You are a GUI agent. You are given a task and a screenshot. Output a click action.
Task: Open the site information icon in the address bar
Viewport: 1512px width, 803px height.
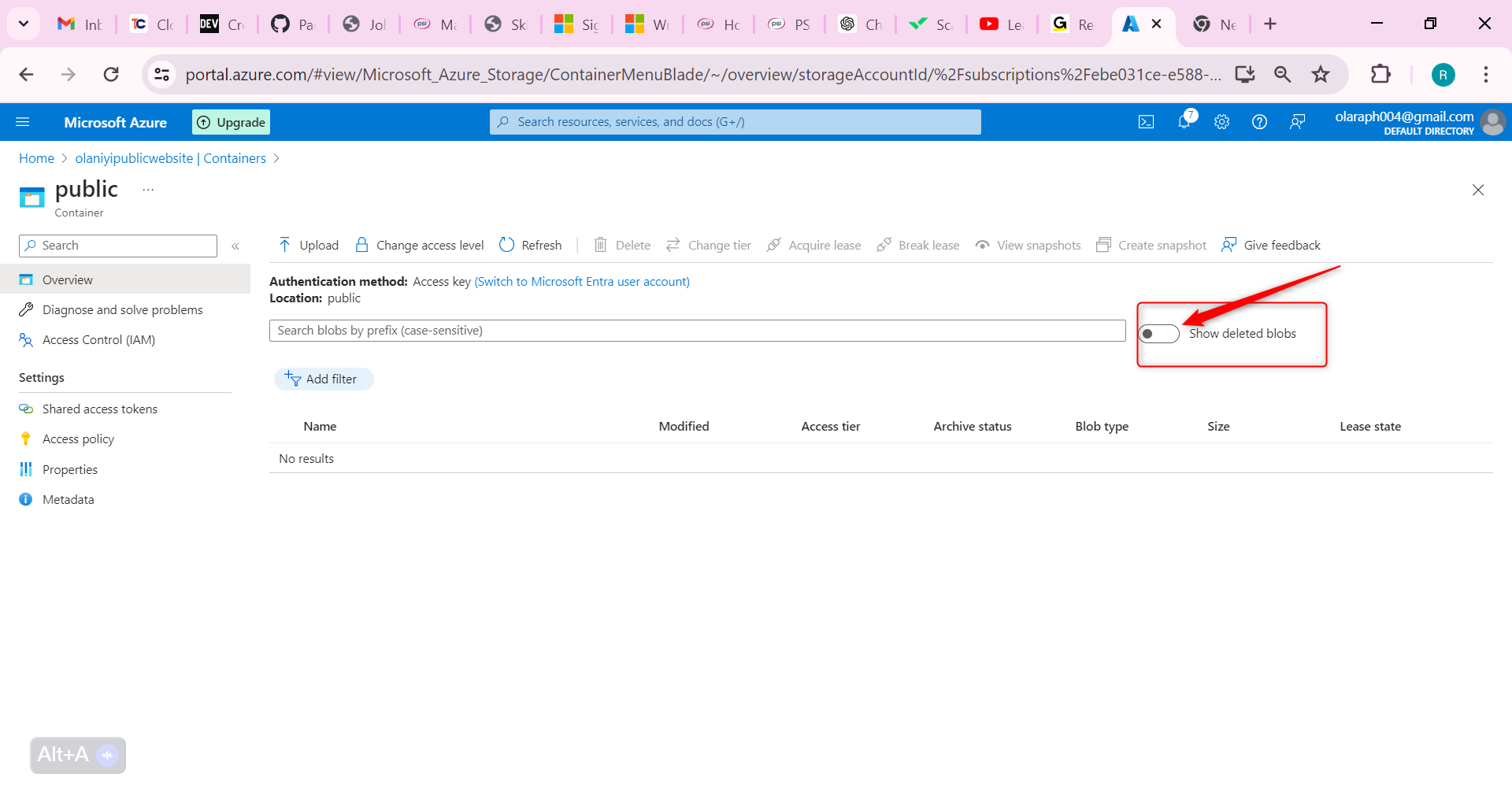click(161, 74)
